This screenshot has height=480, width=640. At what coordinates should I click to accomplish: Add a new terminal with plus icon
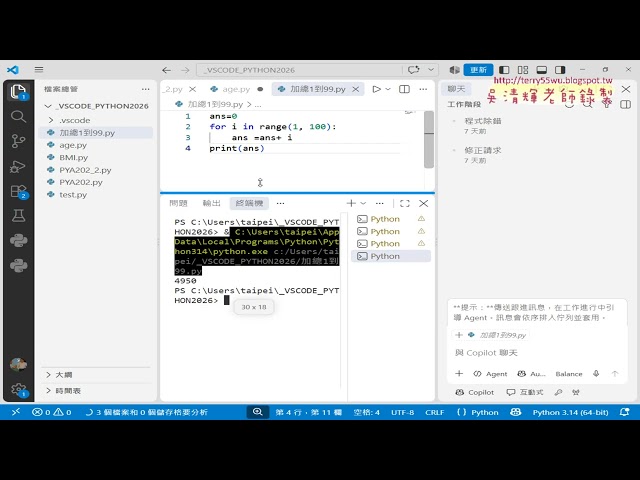(351, 203)
